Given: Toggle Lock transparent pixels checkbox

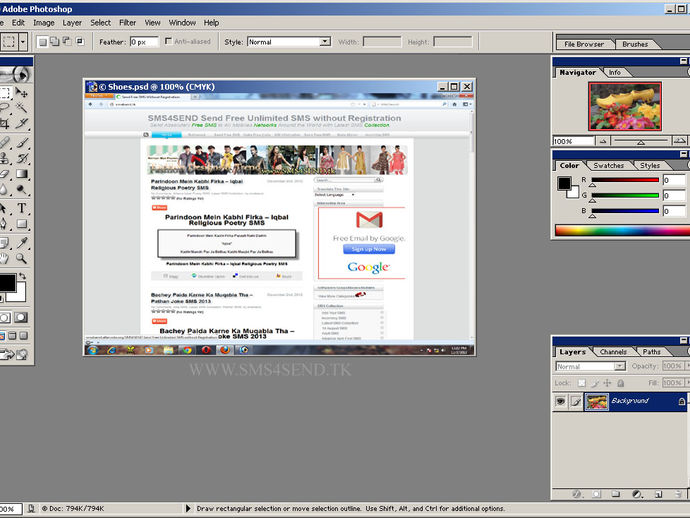Looking at the screenshot, I should (x=582, y=383).
